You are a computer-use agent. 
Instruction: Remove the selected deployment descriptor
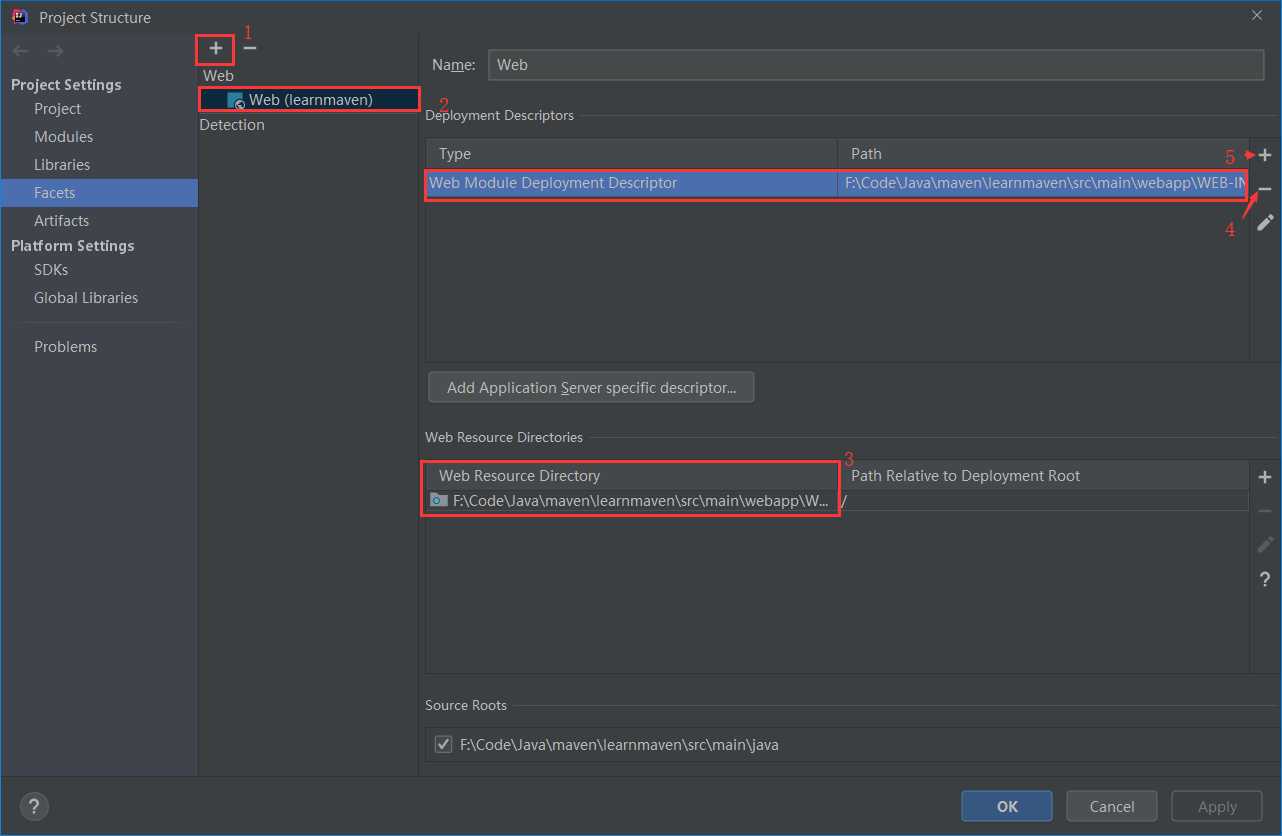coord(1265,189)
